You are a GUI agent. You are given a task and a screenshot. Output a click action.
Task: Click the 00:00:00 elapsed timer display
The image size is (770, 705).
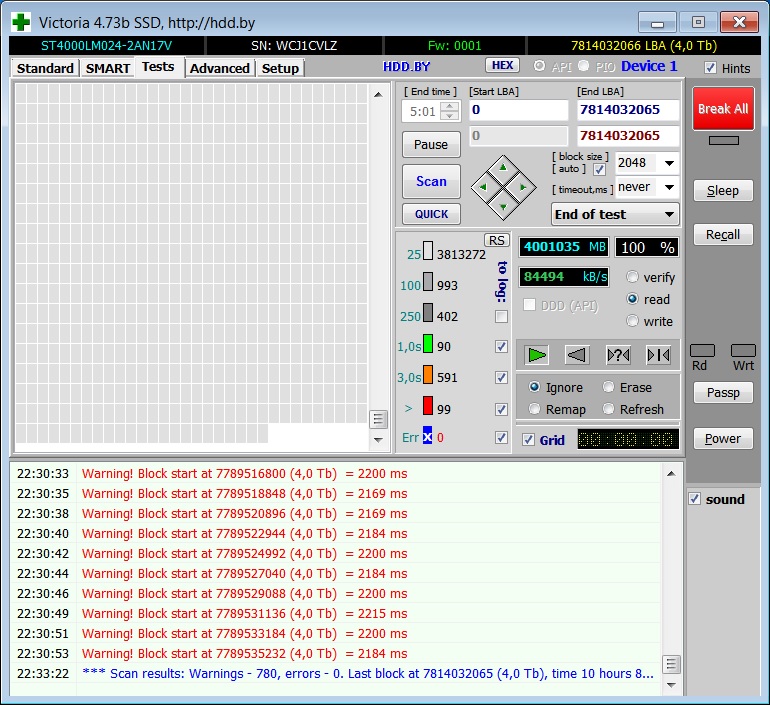[x=628, y=439]
